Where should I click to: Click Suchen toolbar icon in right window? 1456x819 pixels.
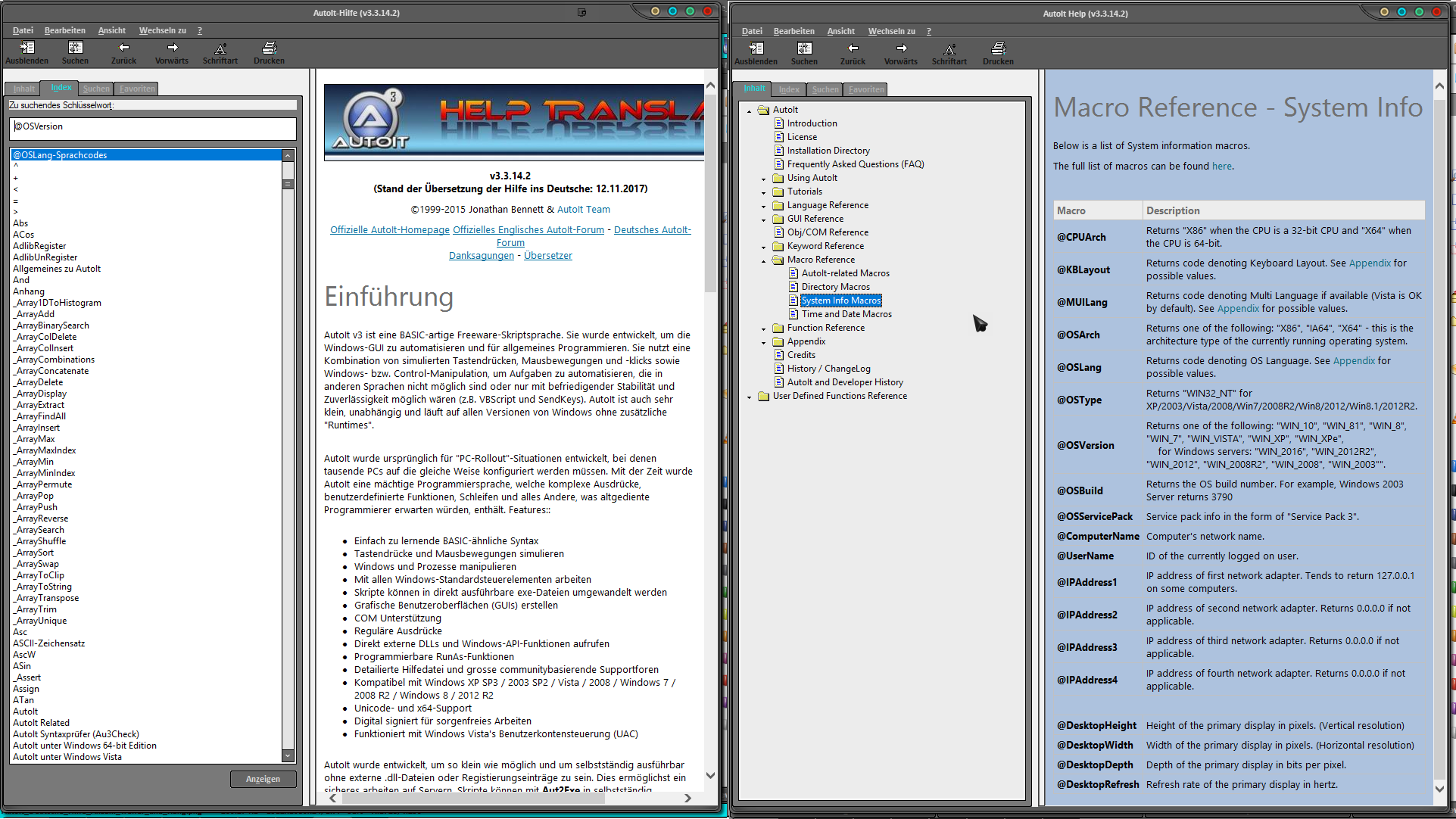point(804,49)
